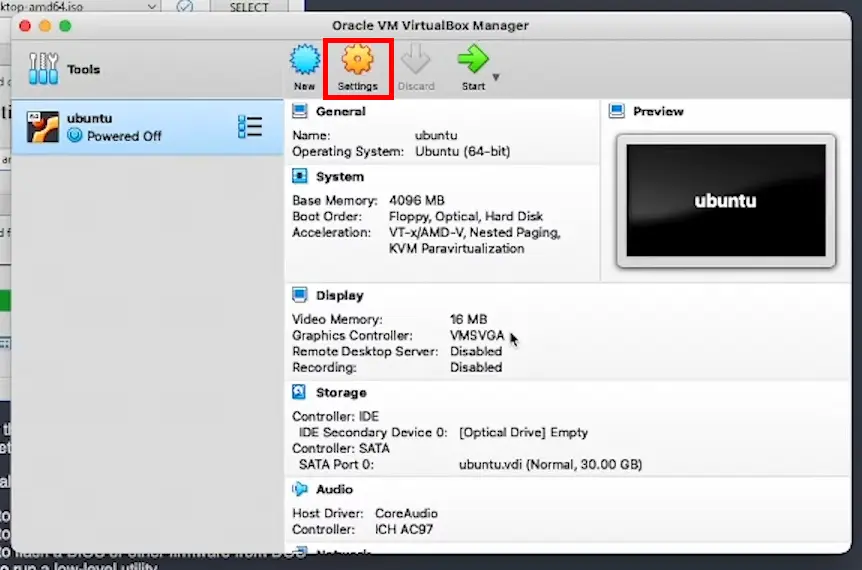Click the Name value ubuntu in General
The height and width of the screenshot is (570, 862).
coord(436,135)
